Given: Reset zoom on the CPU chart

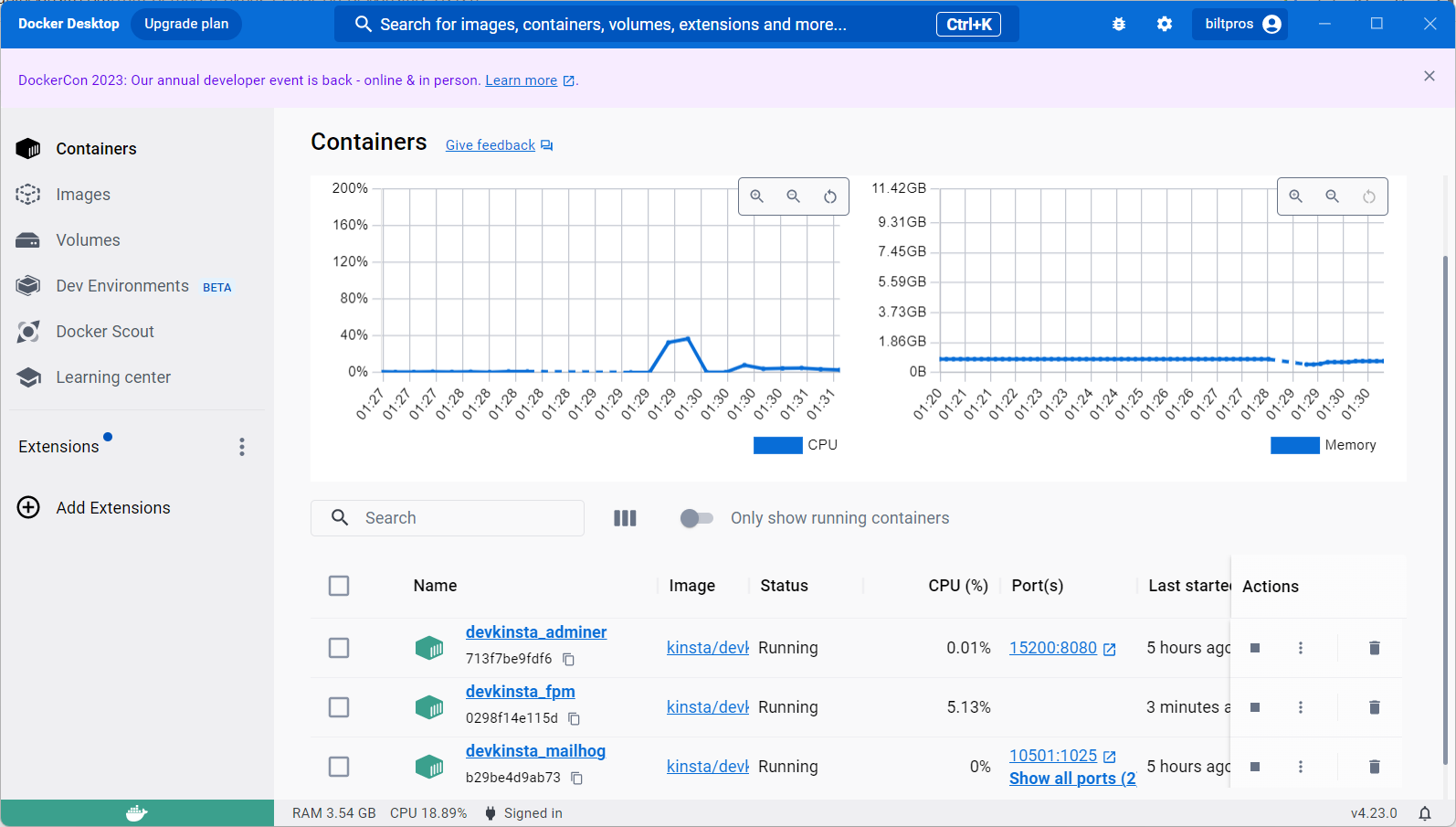Looking at the screenshot, I should pos(830,196).
